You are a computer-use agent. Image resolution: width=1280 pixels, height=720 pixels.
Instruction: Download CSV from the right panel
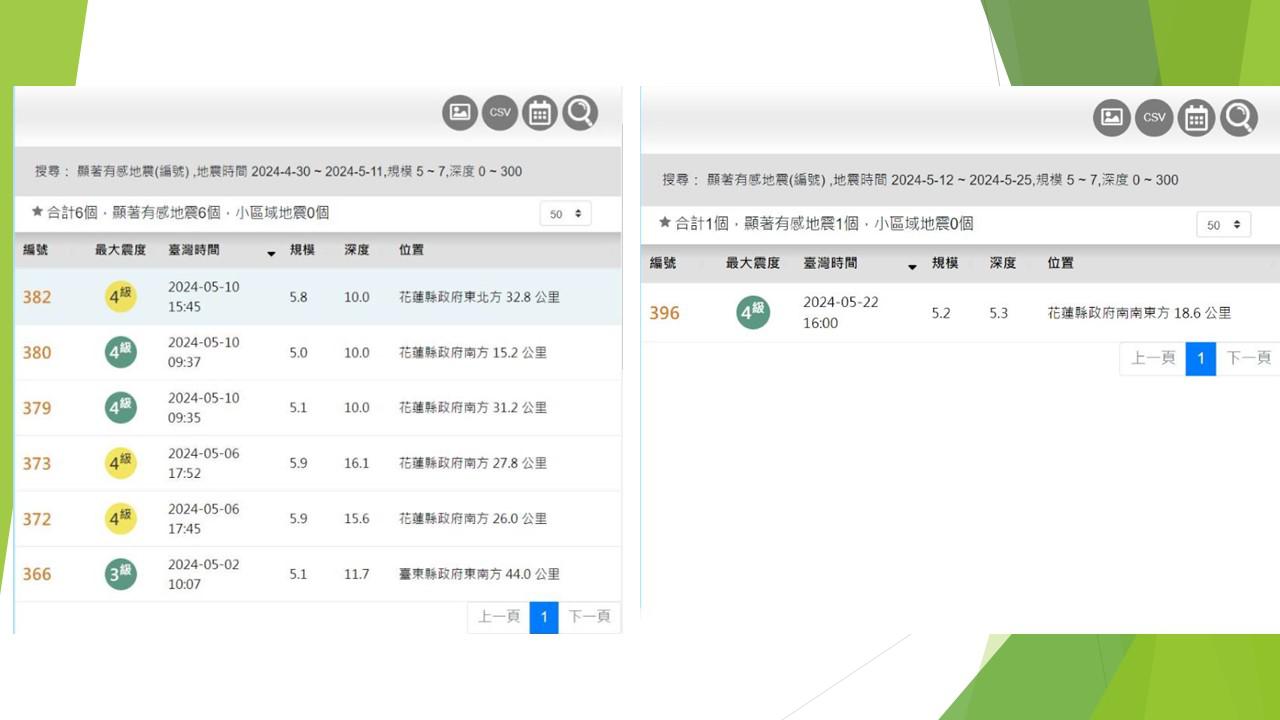[1154, 118]
